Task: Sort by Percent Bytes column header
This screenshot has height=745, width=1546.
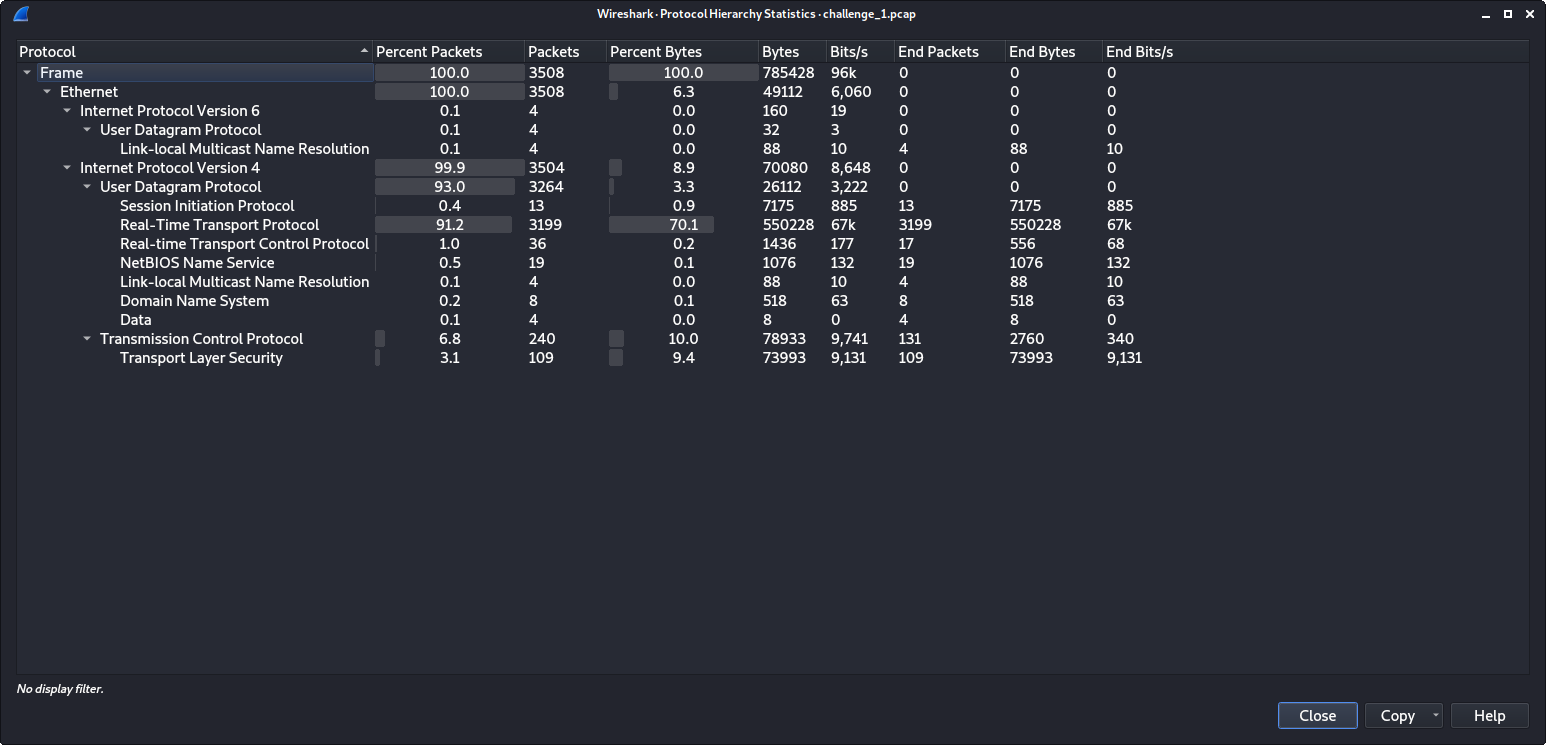Action: point(683,52)
